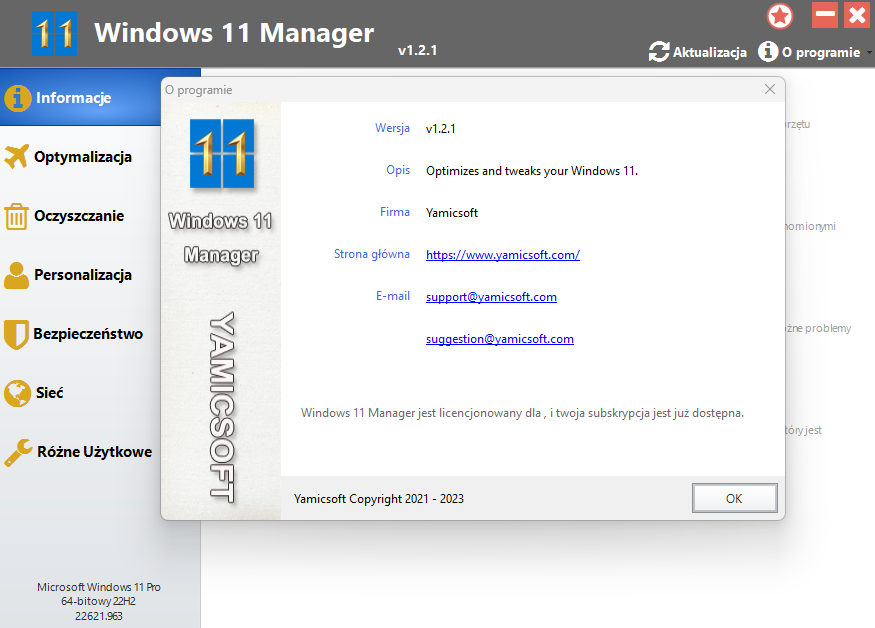Screen dimensions: 875x628
Task: Click the wrench icon for Różne Użytkowe
Action: (18, 452)
